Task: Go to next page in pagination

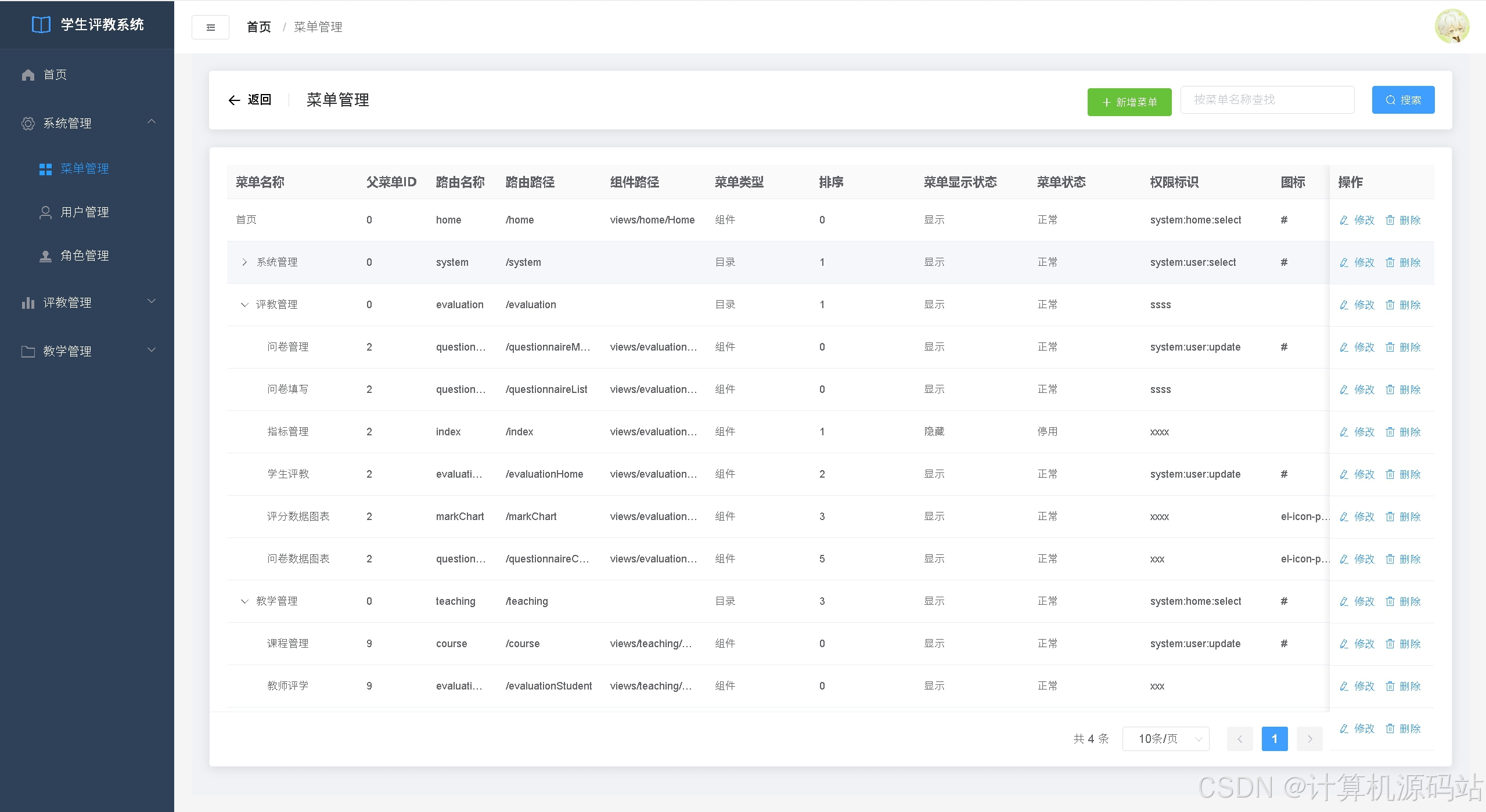Action: 1309,739
